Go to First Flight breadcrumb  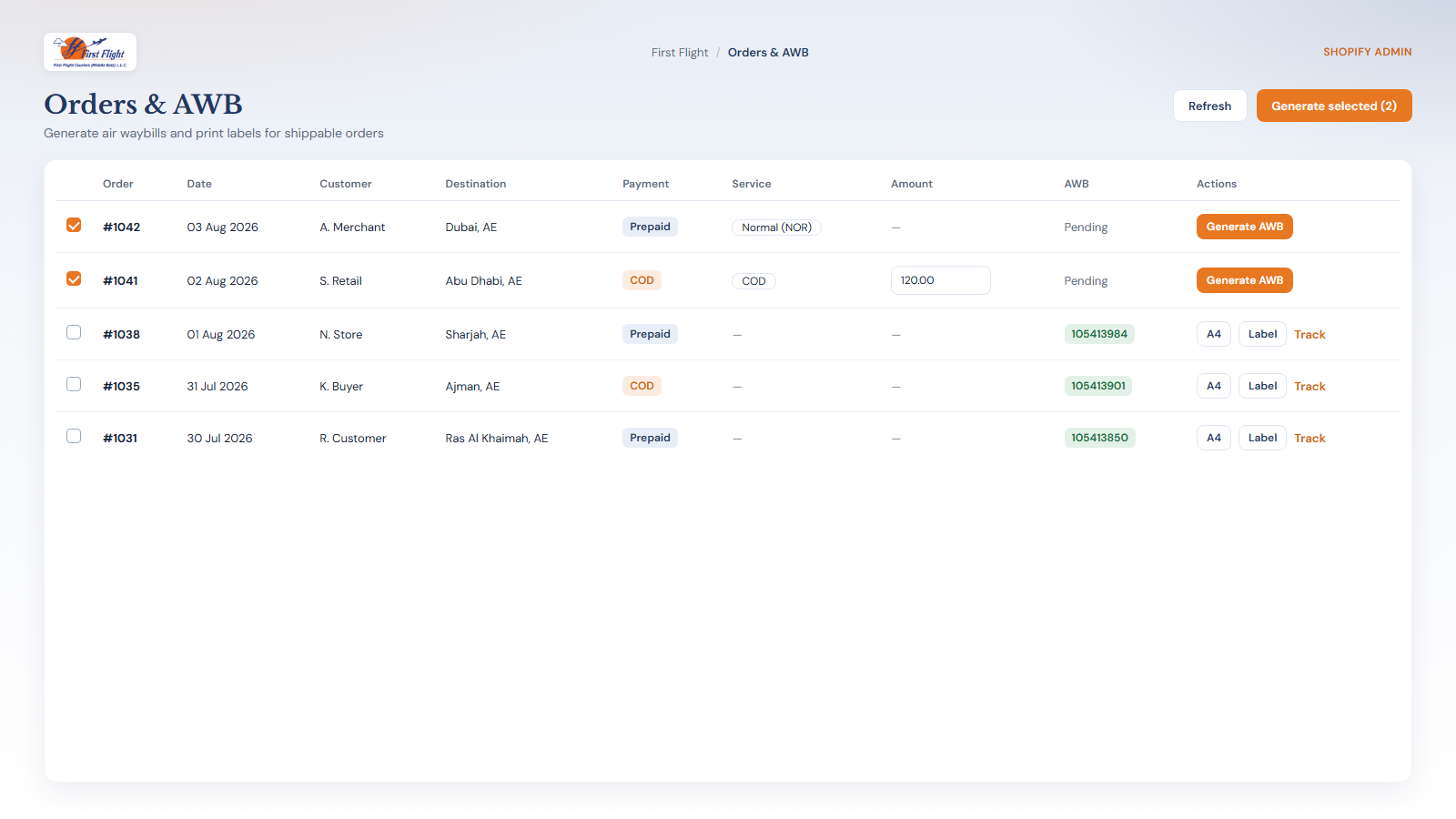(679, 53)
